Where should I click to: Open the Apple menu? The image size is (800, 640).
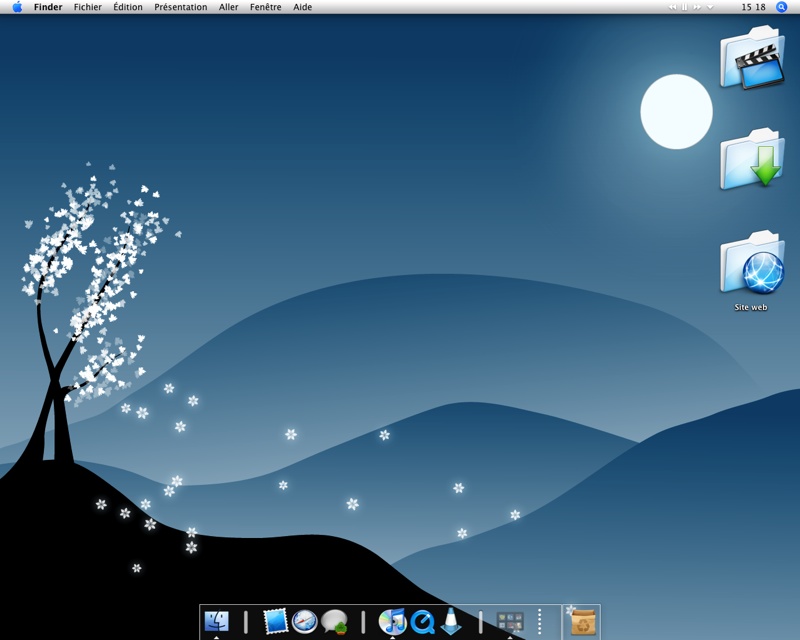tap(17, 7)
